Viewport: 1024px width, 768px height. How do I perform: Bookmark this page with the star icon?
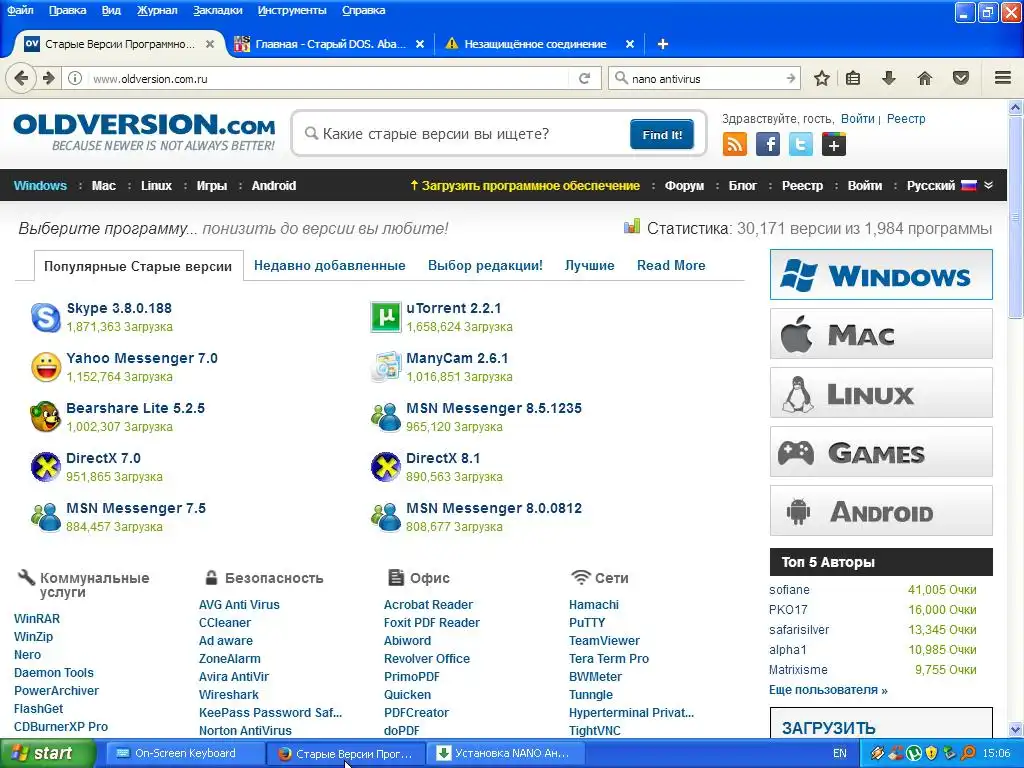822,78
